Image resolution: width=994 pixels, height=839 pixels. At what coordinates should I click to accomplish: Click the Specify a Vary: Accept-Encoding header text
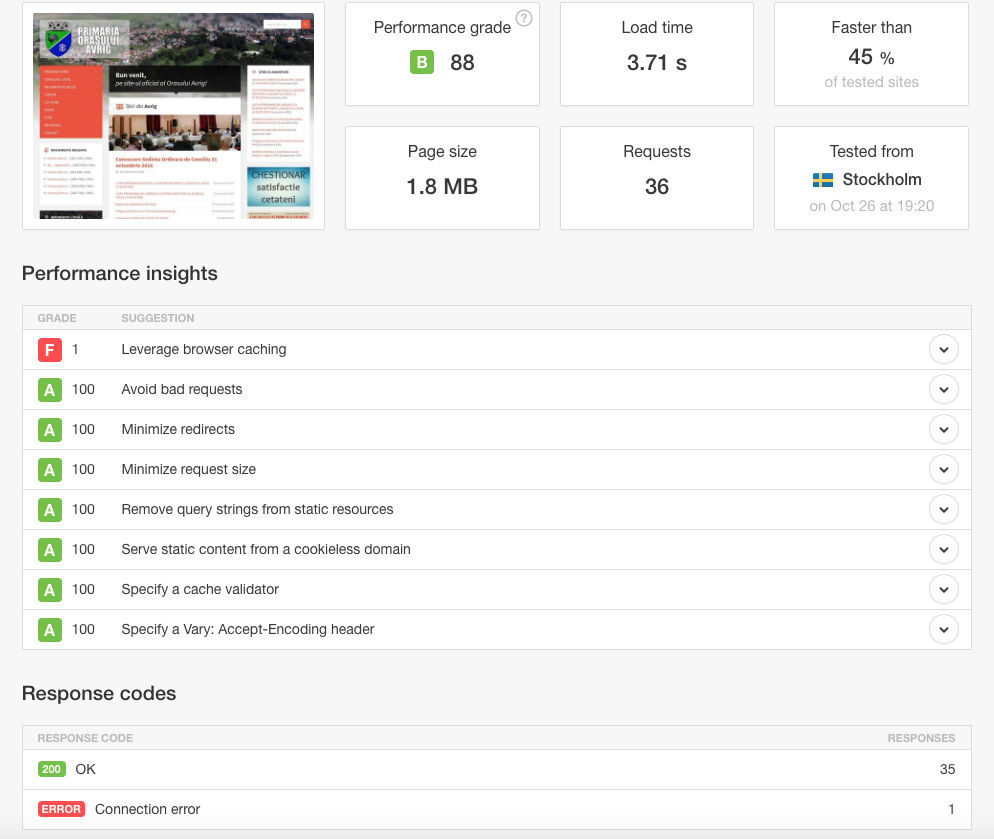click(248, 630)
